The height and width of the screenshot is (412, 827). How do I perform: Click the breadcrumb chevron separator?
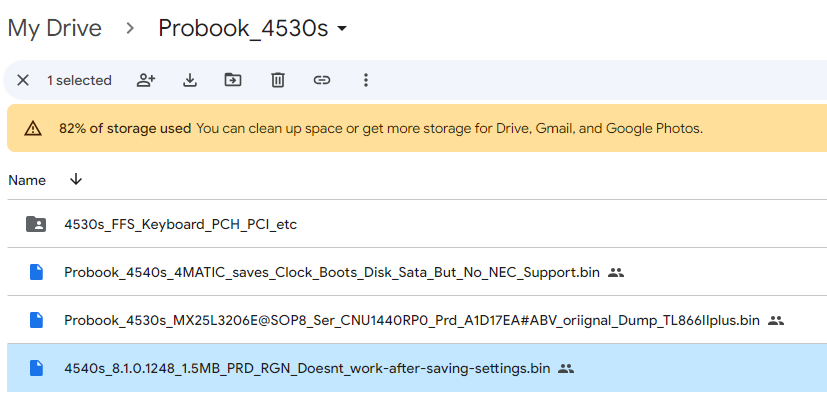[x=130, y=29]
